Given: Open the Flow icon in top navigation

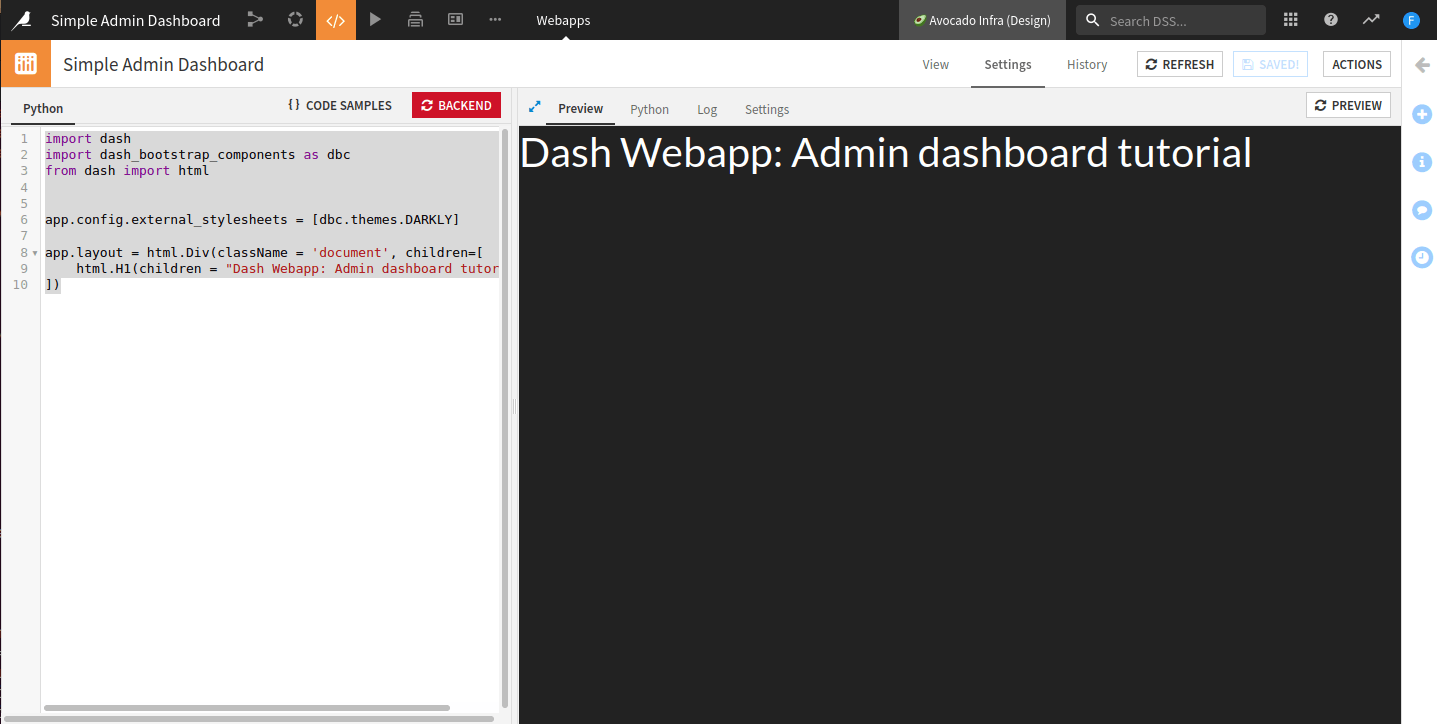Looking at the screenshot, I should (255, 20).
